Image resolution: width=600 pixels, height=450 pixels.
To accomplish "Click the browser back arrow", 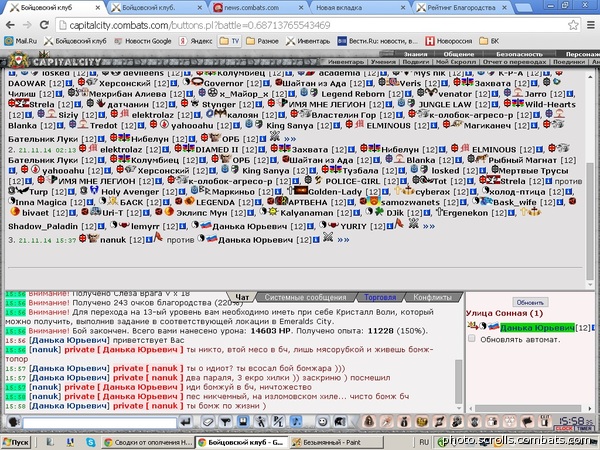I will coord(10,25).
